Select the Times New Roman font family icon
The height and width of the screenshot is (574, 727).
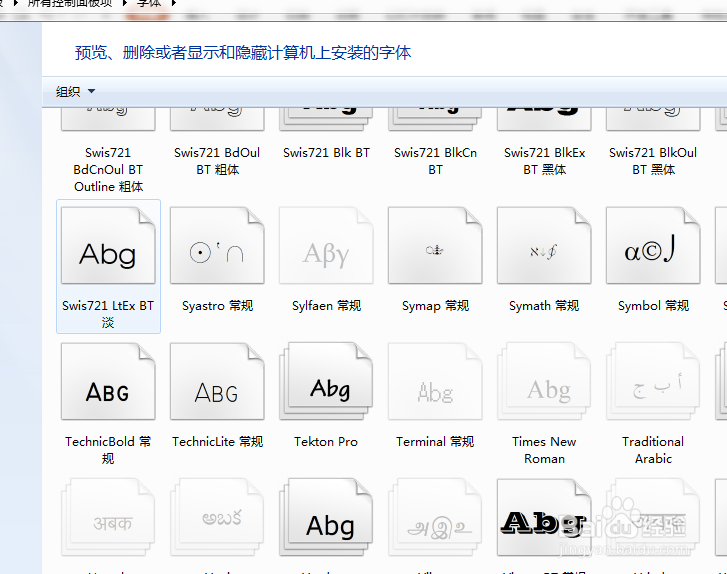[544, 382]
